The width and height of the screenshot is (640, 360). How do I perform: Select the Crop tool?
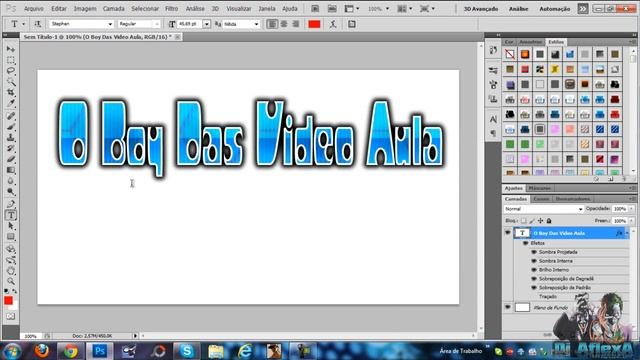pyautogui.click(x=11, y=93)
